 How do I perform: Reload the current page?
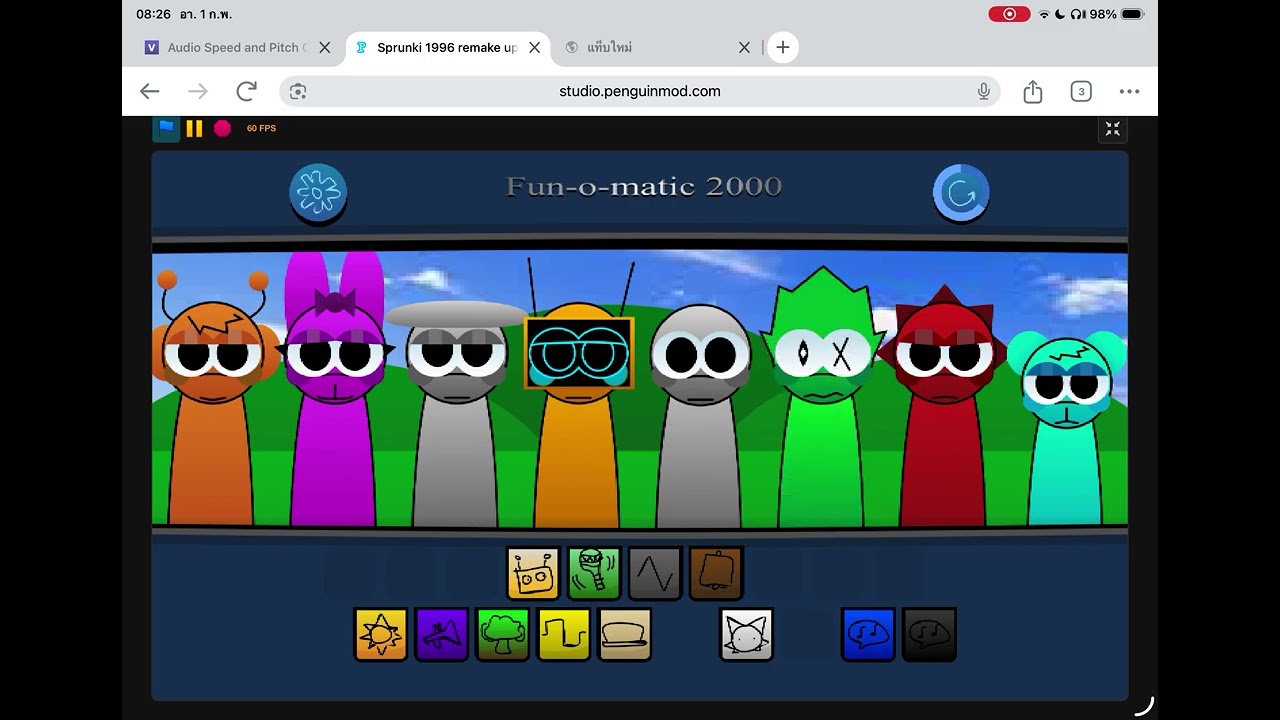246,91
